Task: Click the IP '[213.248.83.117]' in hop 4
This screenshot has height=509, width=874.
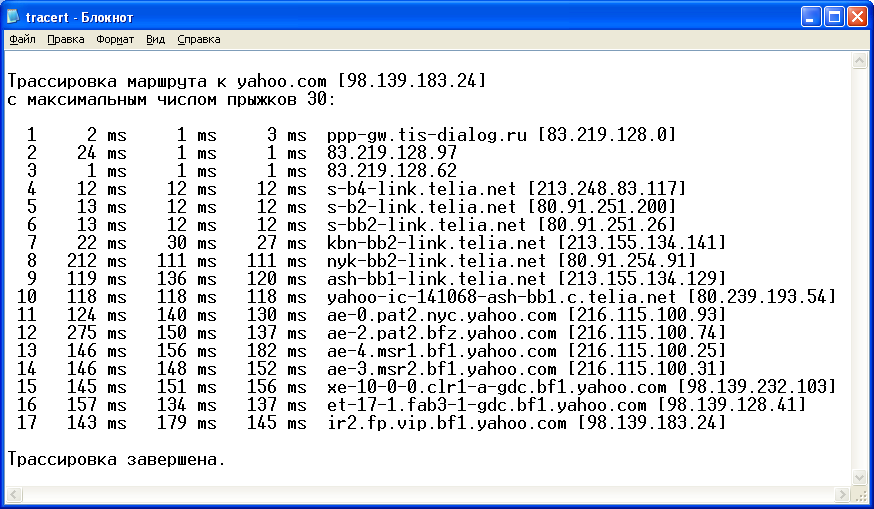Action: [606, 188]
